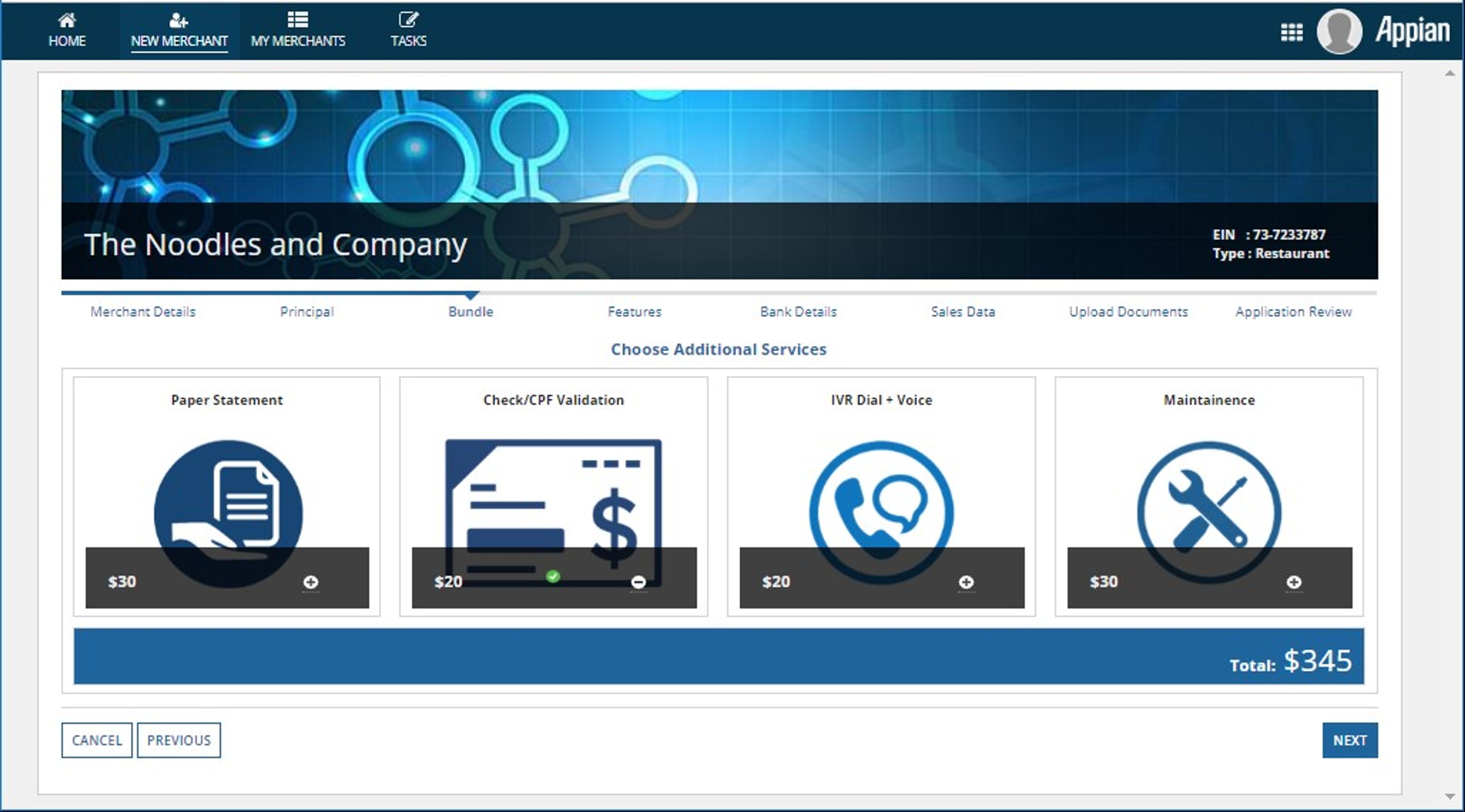Open the apps grid icon
Viewport: 1465px width, 812px height.
[1291, 32]
